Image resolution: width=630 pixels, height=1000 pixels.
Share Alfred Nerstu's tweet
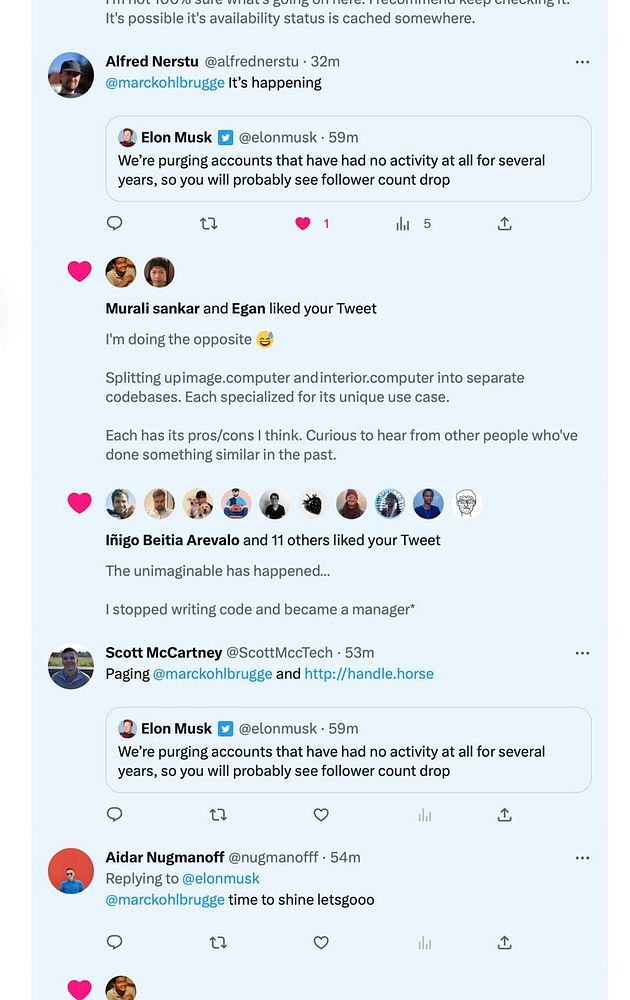pos(505,224)
